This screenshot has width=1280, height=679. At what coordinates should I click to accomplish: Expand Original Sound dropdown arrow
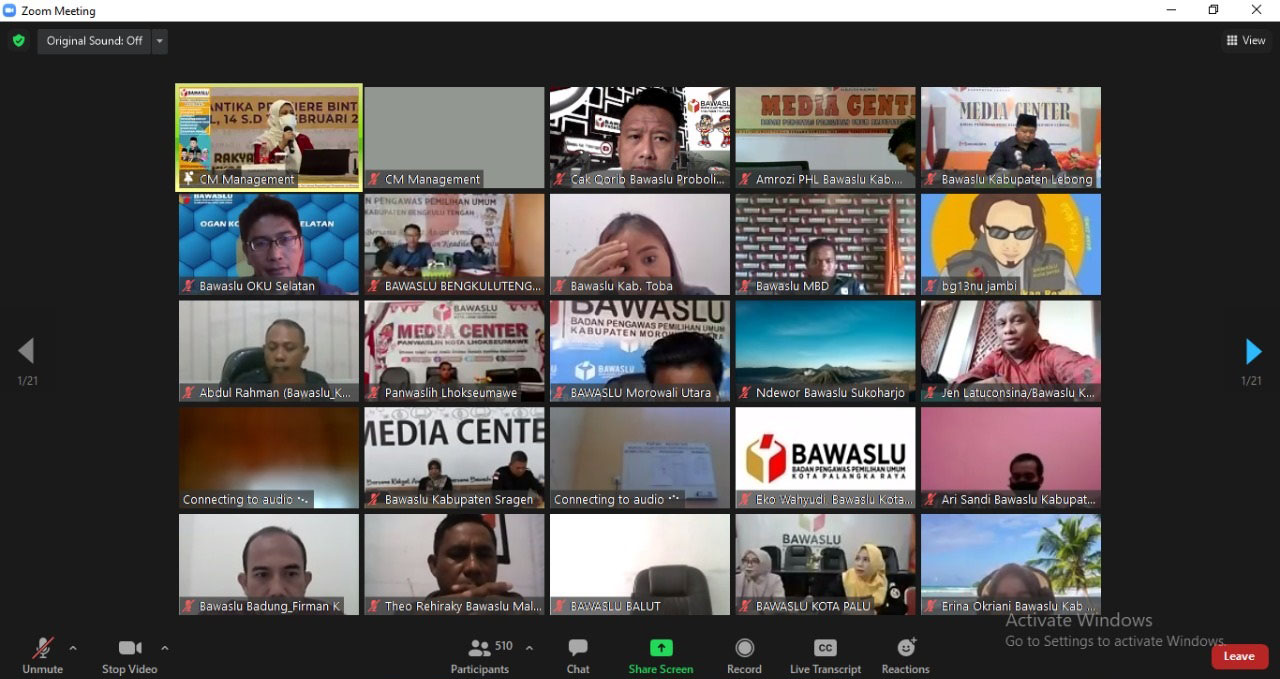(160, 41)
